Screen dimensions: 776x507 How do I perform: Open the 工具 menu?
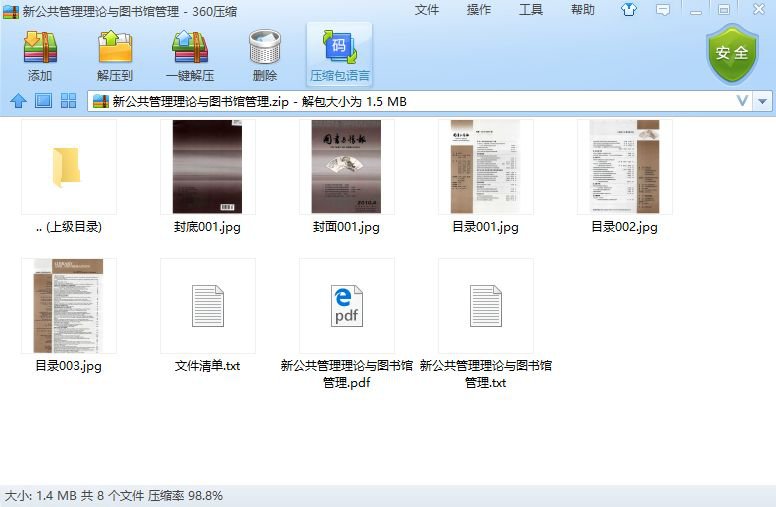pyautogui.click(x=531, y=9)
